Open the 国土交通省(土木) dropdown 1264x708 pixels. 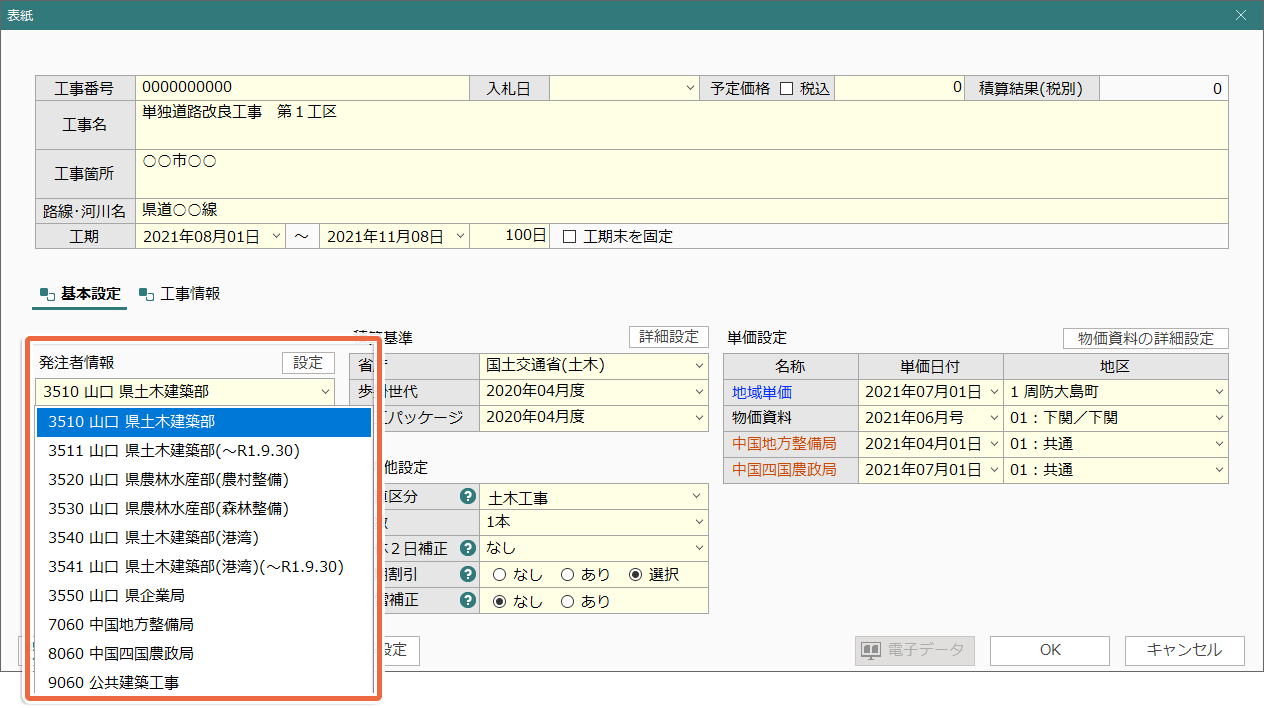699,365
